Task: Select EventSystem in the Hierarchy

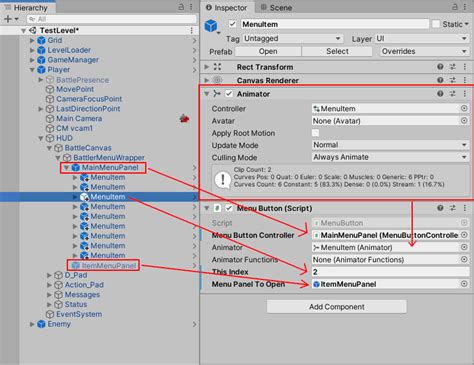Action: tap(79, 314)
